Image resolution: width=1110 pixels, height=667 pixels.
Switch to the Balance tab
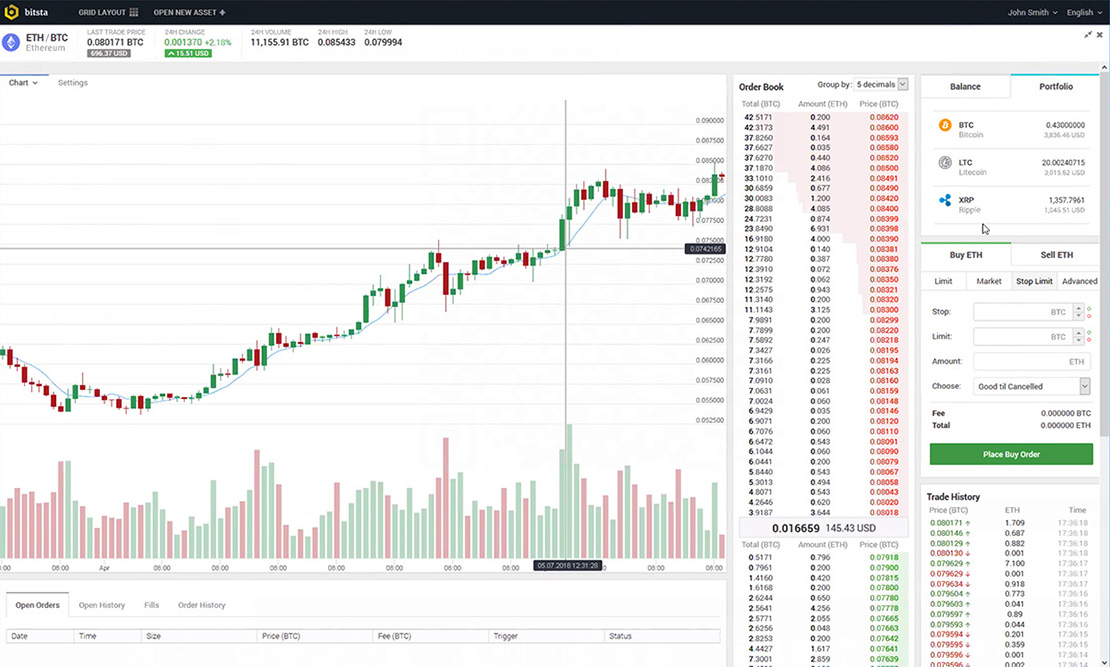click(x=965, y=86)
